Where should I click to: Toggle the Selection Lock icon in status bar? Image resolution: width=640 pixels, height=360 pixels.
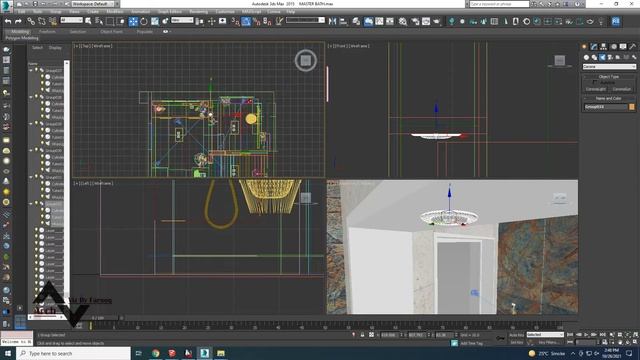pyautogui.click(x=362, y=335)
